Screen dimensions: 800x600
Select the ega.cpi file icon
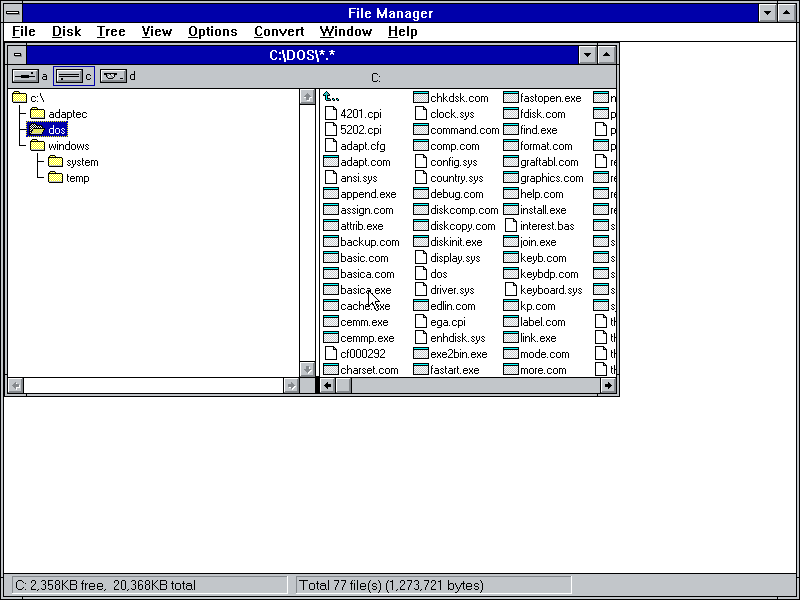421,321
